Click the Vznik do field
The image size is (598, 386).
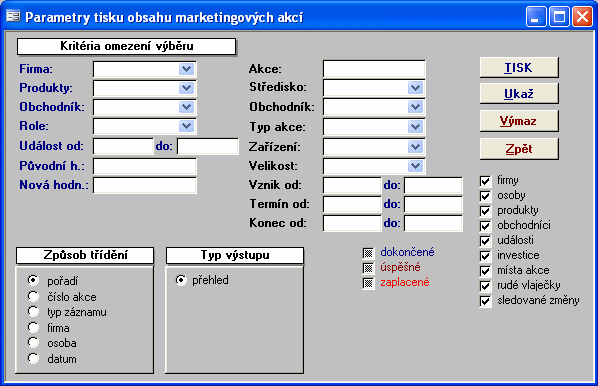pyautogui.click(x=433, y=186)
